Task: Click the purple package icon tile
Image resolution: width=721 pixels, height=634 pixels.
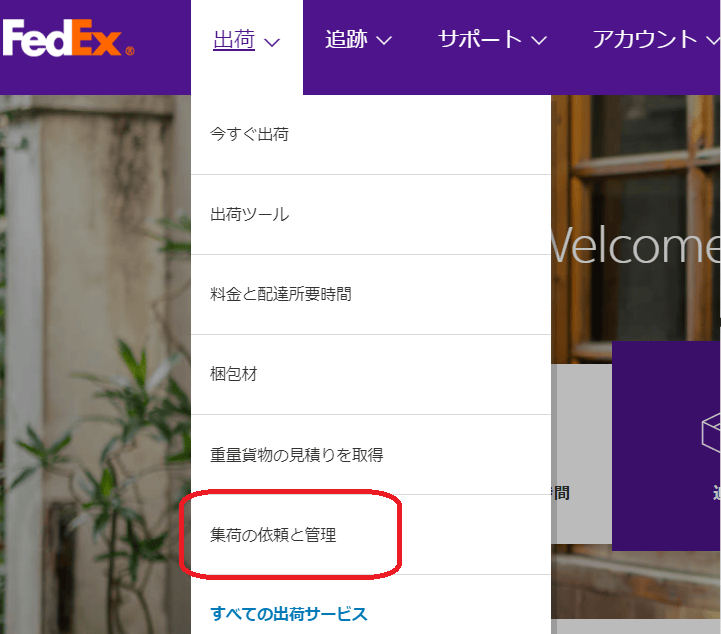Action: click(666, 446)
